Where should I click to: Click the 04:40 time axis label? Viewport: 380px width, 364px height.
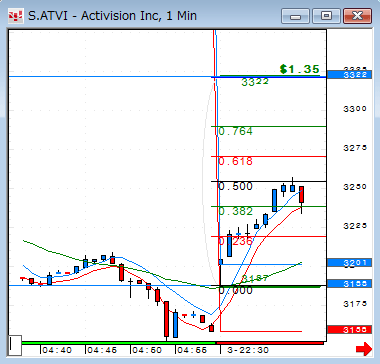coord(57,350)
